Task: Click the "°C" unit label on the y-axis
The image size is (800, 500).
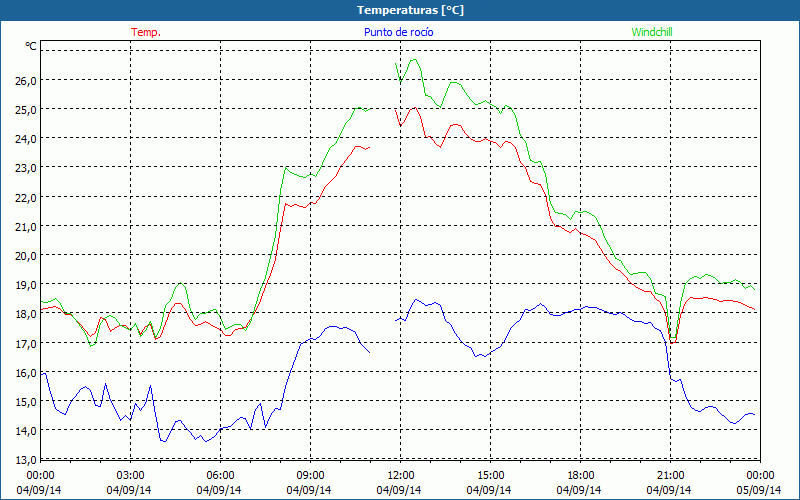Action: (x=31, y=46)
